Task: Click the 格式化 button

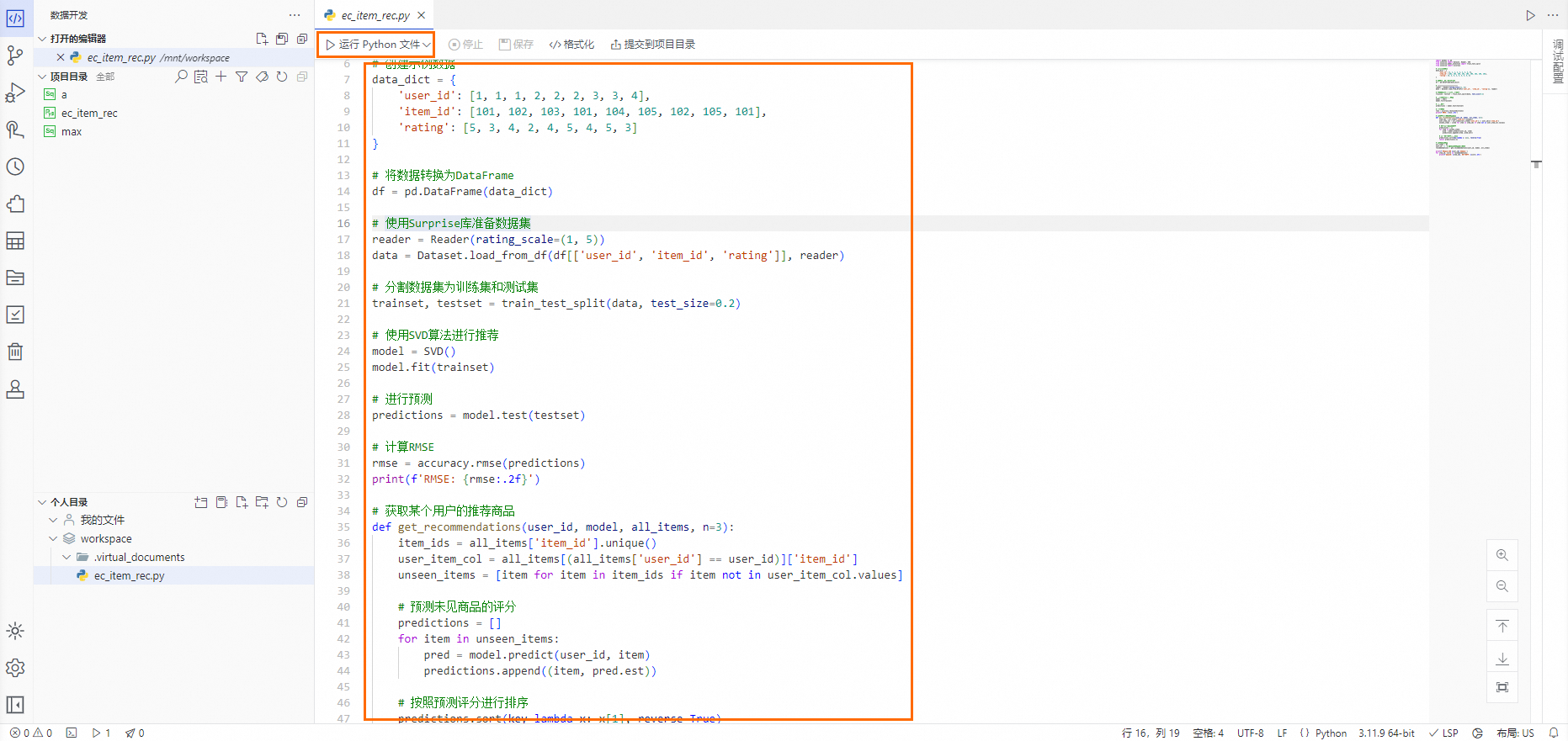Action: 572,45
